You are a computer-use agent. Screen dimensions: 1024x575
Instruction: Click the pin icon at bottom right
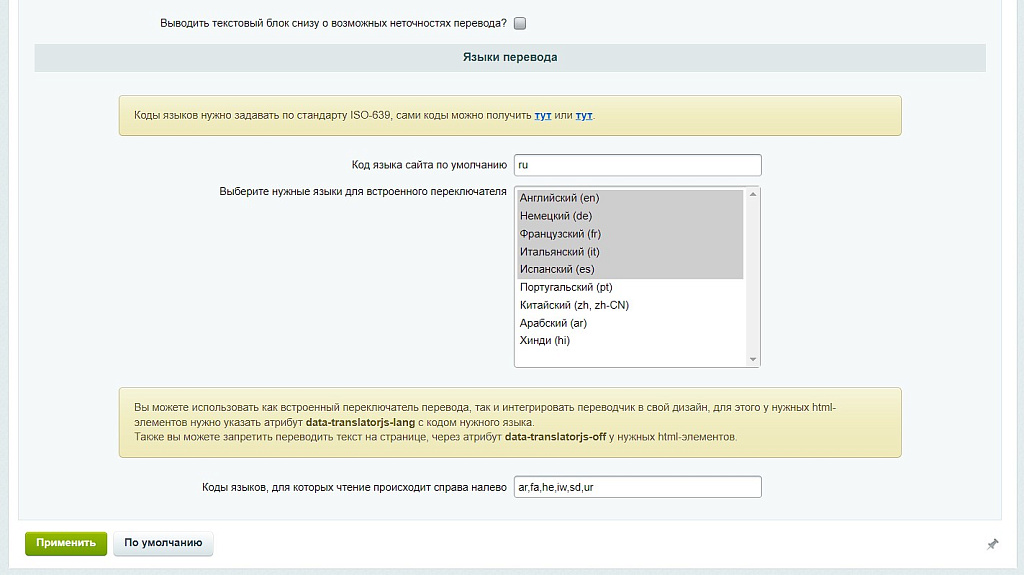pyautogui.click(x=992, y=544)
